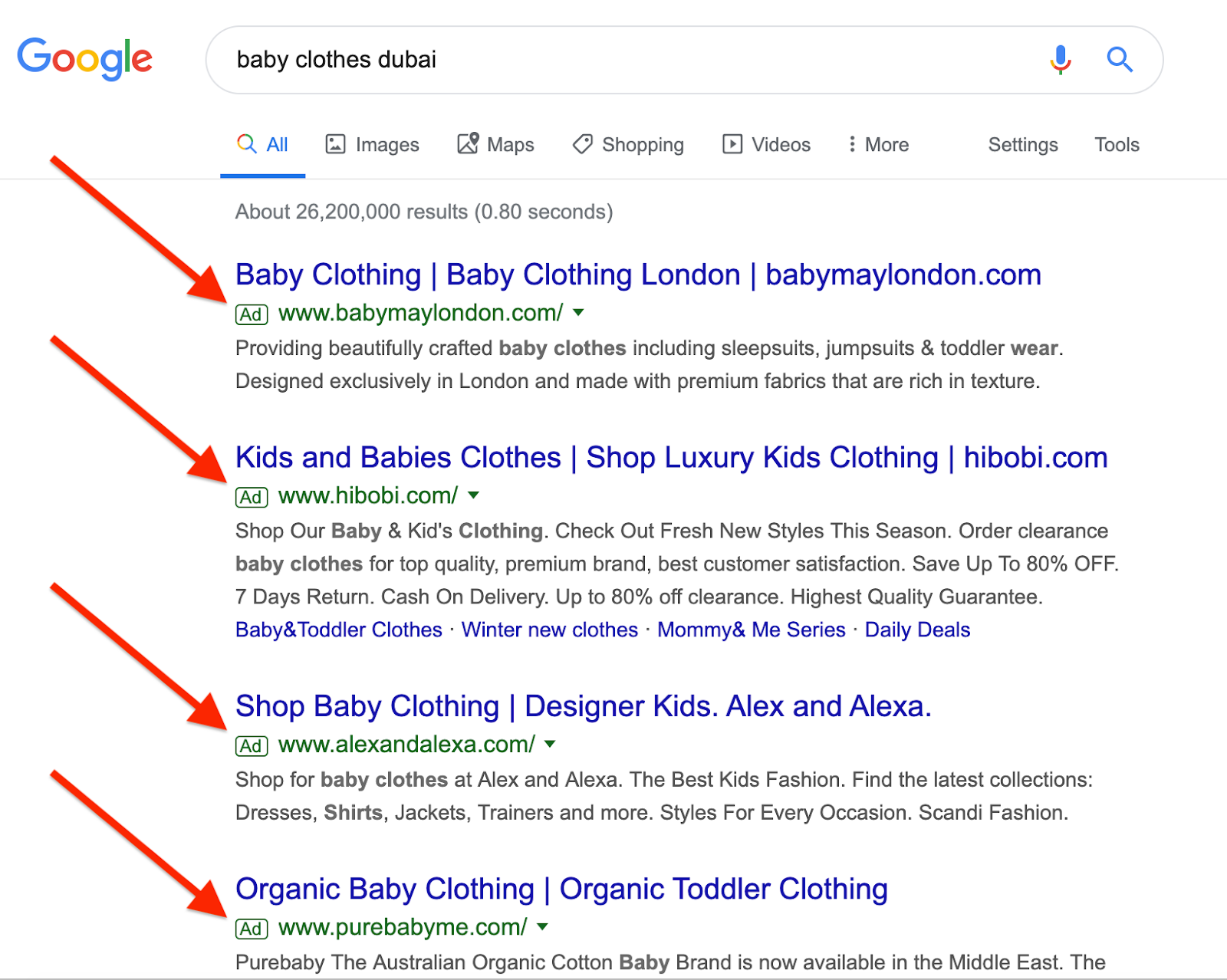Start voice search with microphone icon
Screen dimensions: 1227x980
pos(1061,59)
